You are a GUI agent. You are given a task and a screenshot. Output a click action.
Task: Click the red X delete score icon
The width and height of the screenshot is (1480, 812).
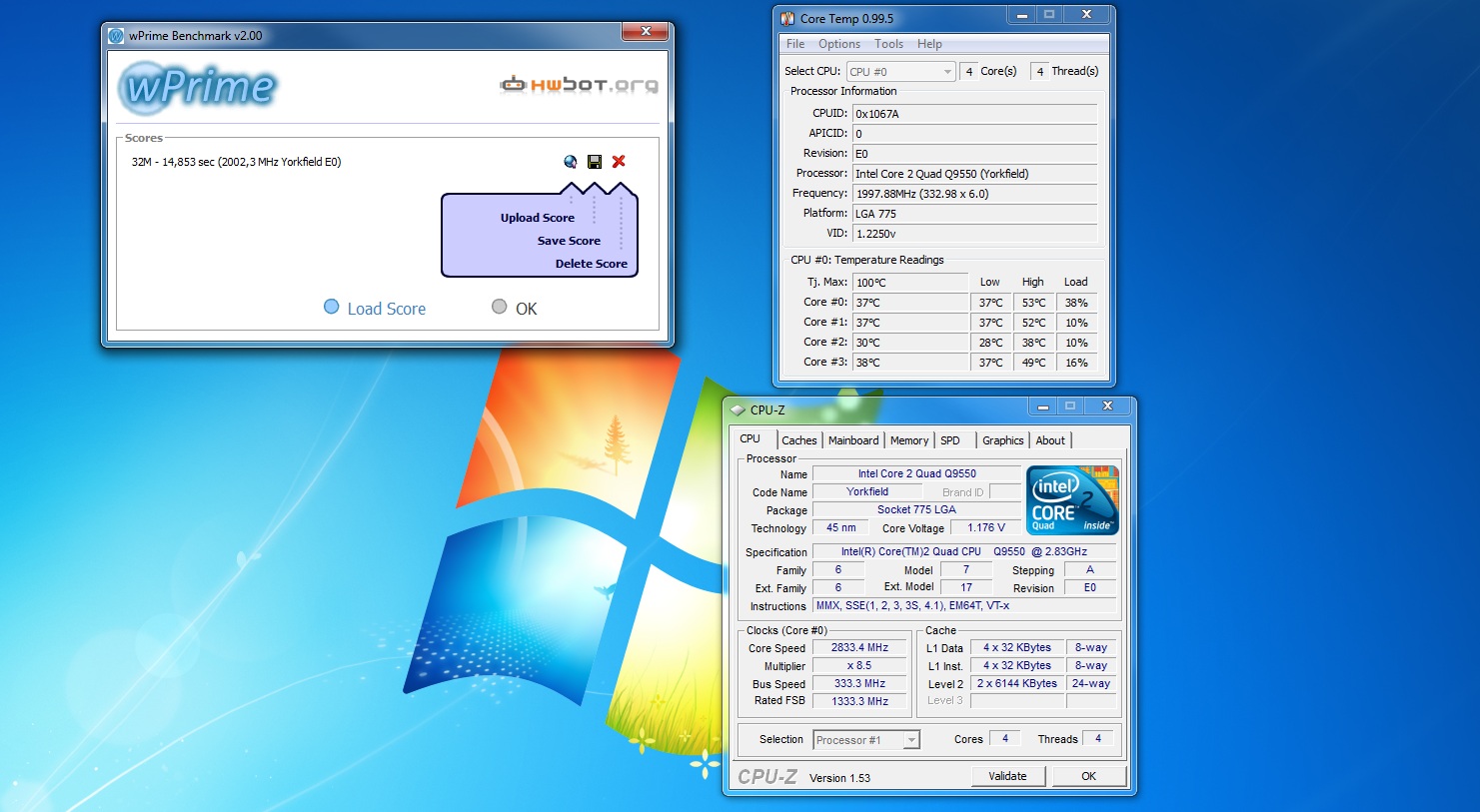pos(619,162)
